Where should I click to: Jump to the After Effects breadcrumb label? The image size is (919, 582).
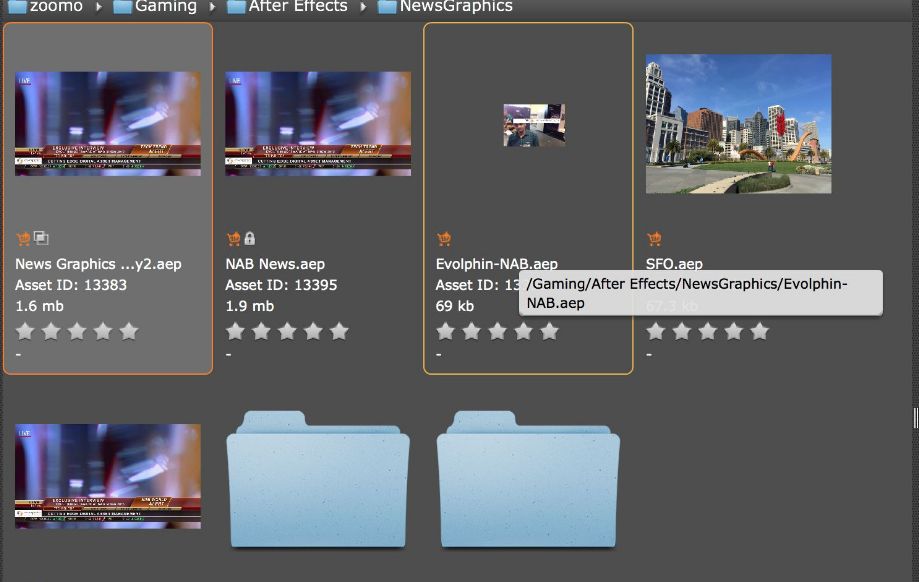(298, 6)
